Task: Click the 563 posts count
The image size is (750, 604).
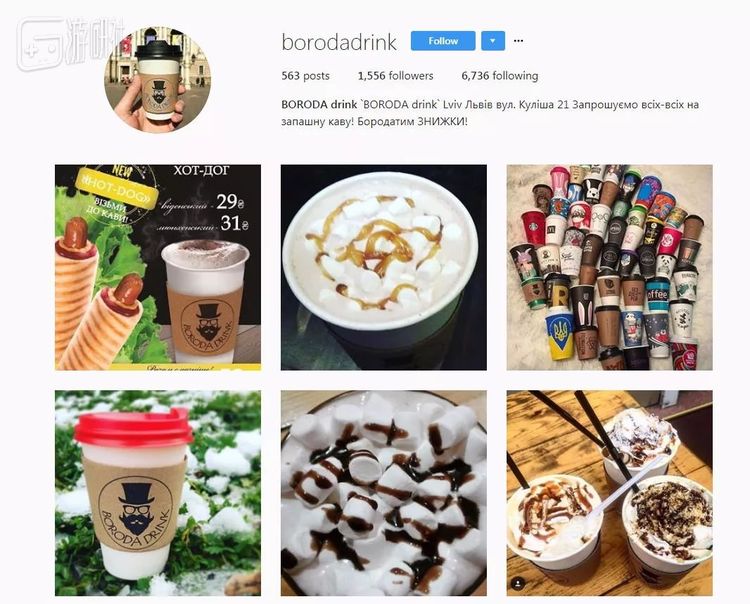Action: tap(306, 76)
